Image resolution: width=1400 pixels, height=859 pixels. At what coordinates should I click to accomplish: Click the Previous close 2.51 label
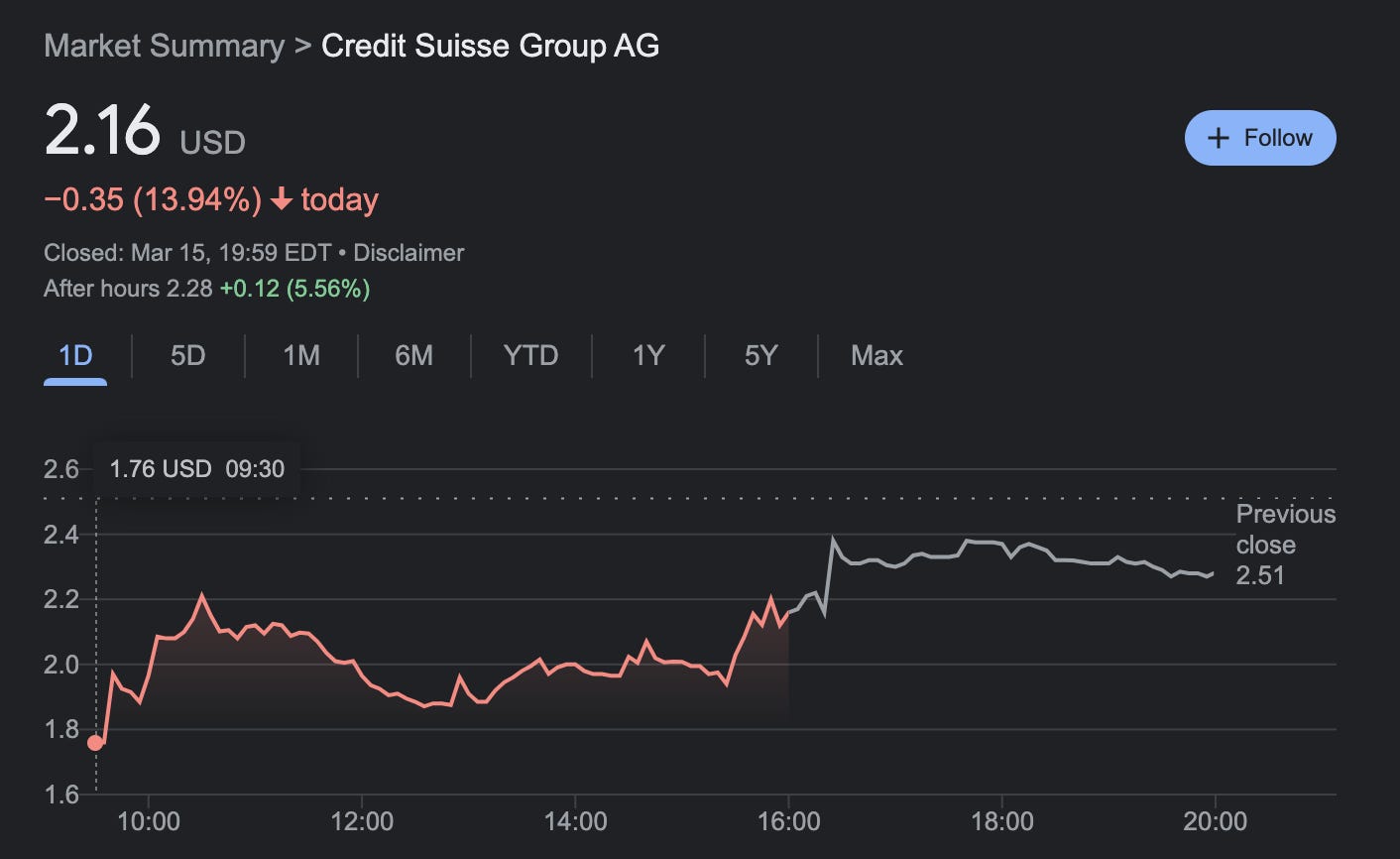click(1284, 545)
